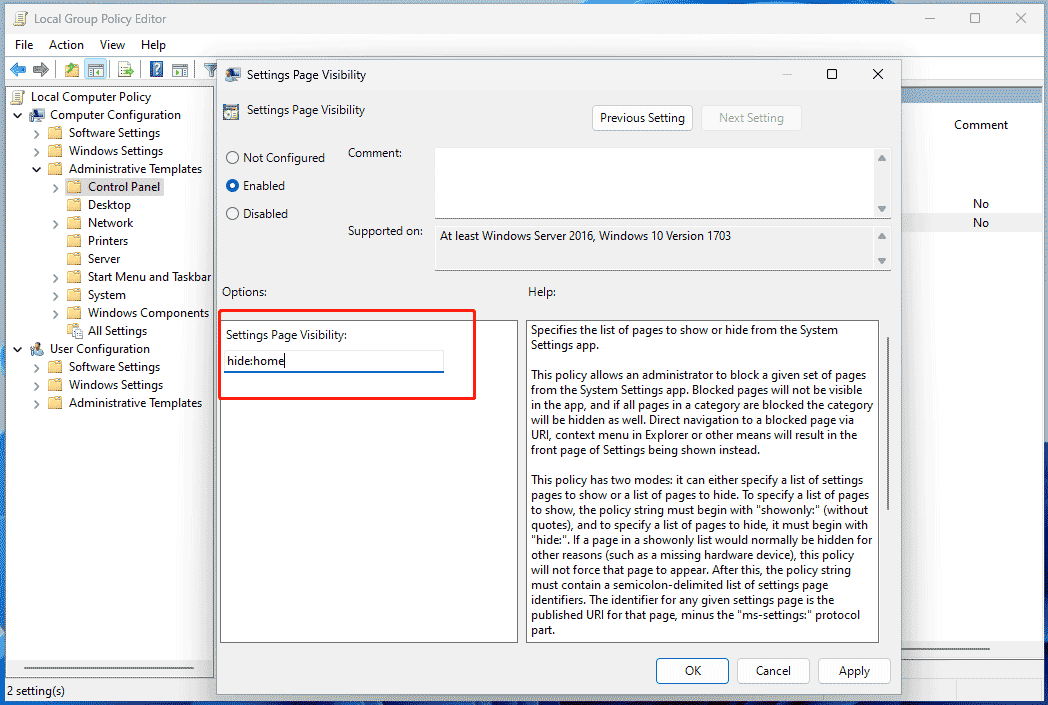Open the Action menu
The width and height of the screenshot is (1048, 705).
coord(66,45)
